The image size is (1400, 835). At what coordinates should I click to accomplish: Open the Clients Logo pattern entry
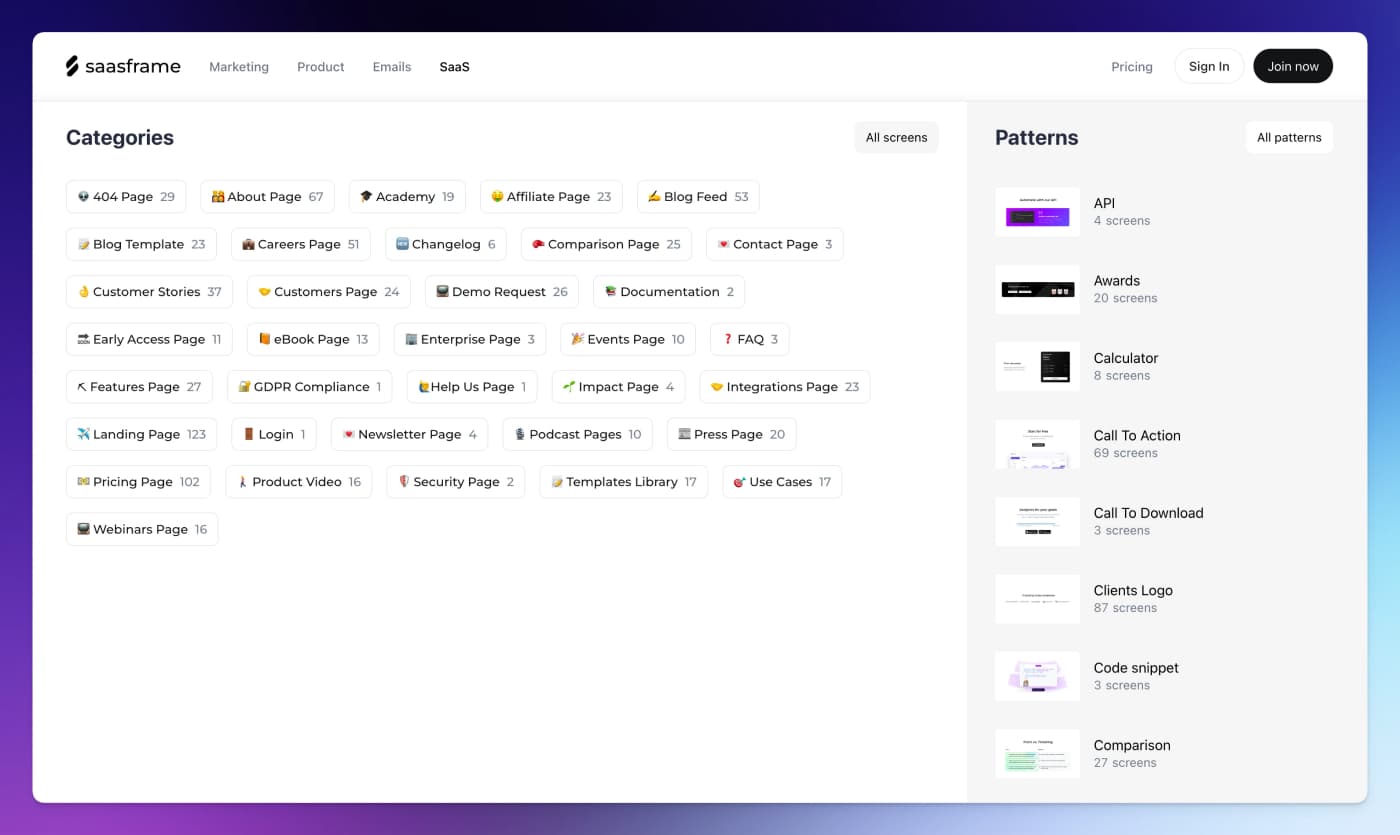coord(1133,598)
